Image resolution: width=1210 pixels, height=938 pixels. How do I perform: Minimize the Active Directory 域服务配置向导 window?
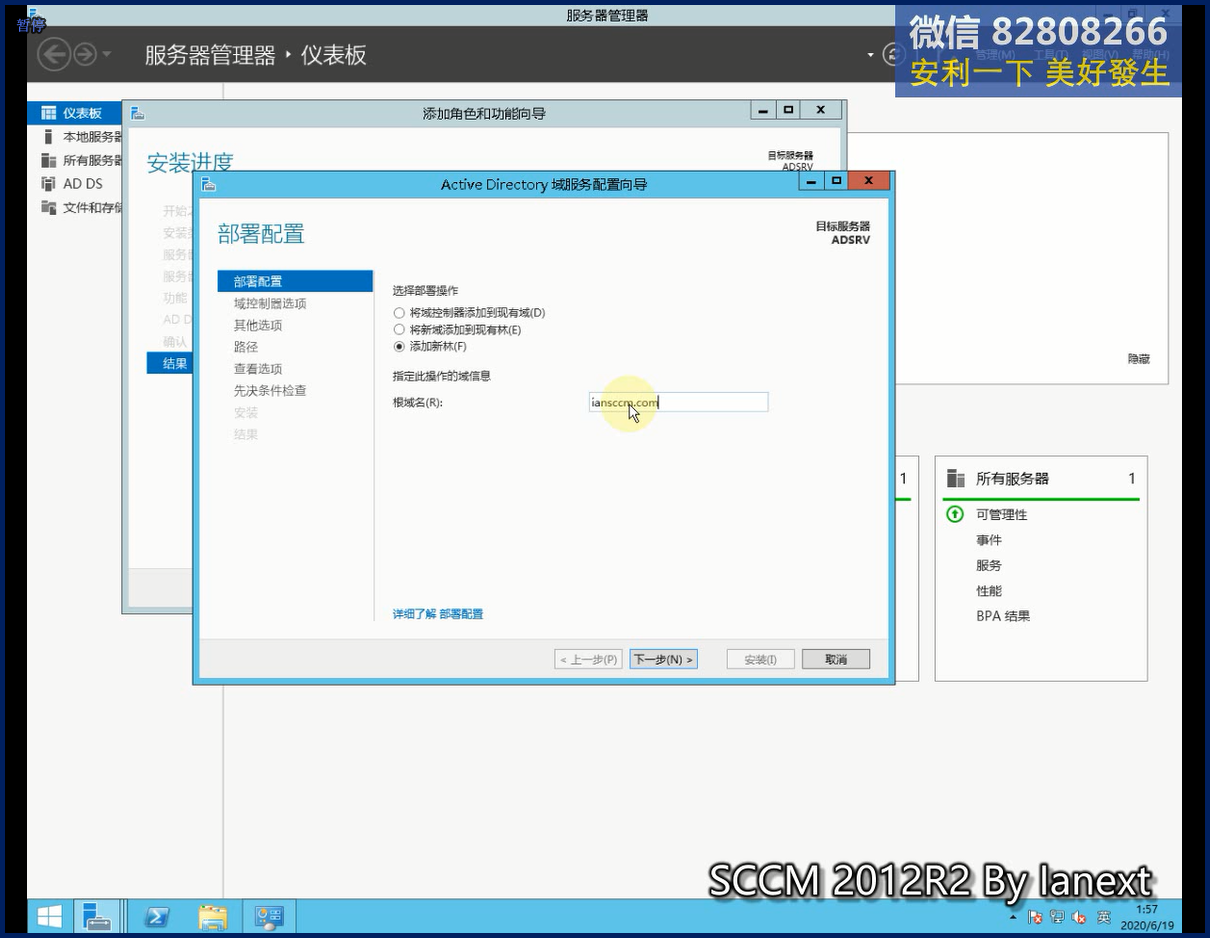(811, 181)
